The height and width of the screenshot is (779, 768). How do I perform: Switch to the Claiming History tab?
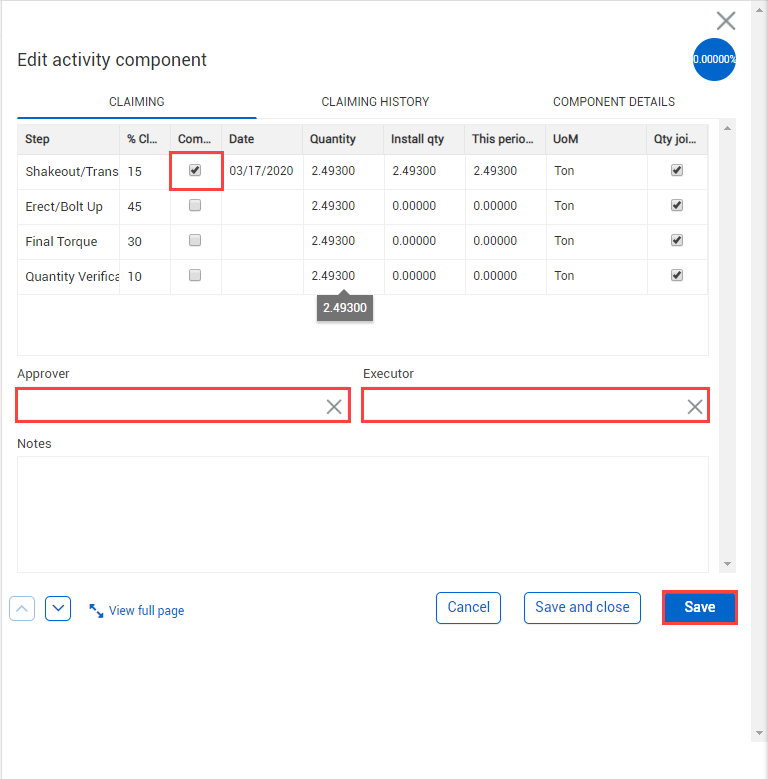(x=375, y=102)
